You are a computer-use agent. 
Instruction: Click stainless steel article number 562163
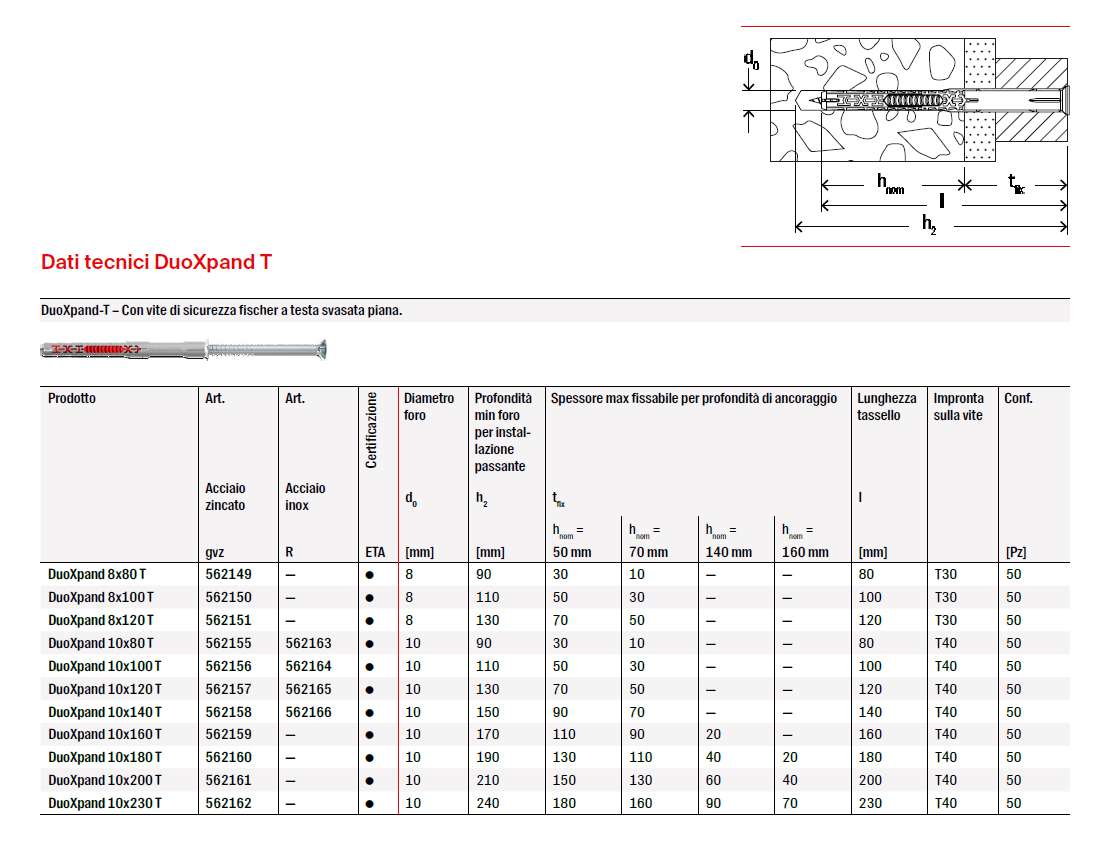coord(308,643)
